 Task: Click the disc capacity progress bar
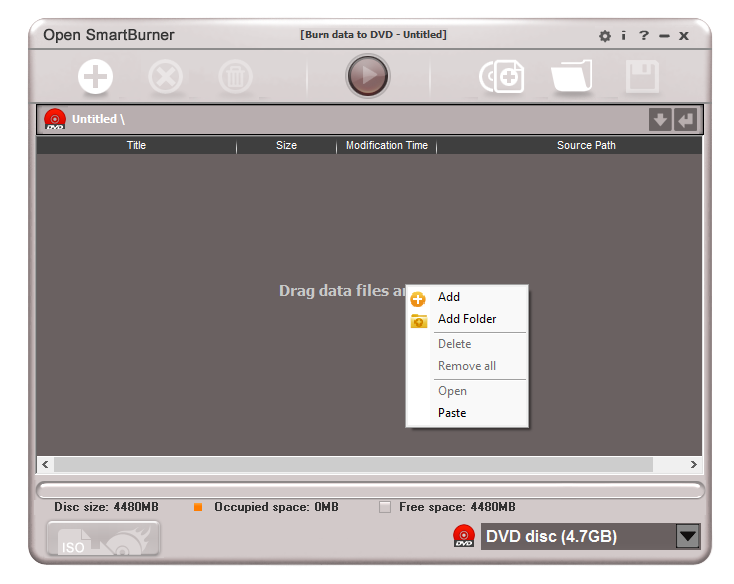(x=370, y=490)
